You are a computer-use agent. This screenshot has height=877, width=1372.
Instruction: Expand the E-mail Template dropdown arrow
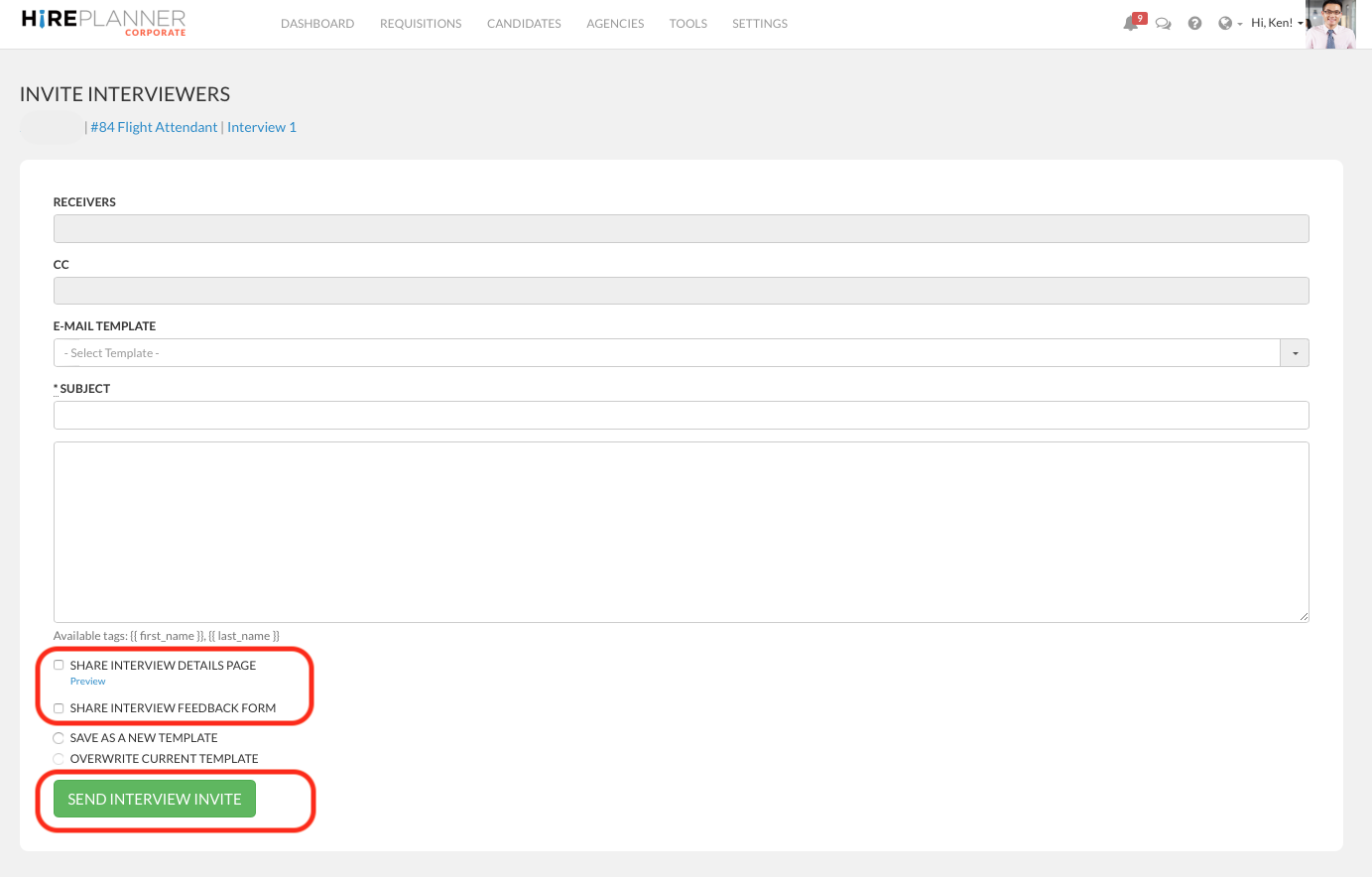(x=1295, y=353)
